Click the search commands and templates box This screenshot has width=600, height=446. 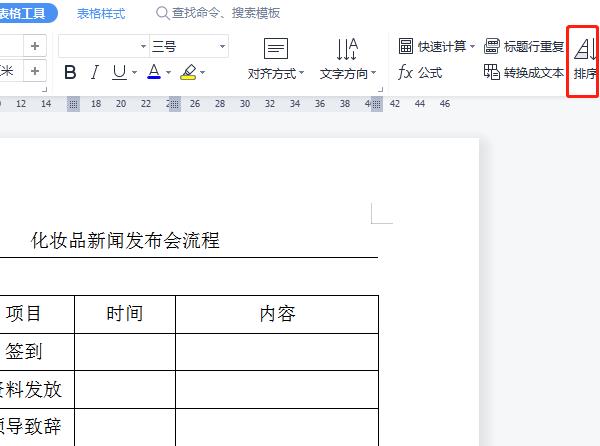[x=218, y=13]
